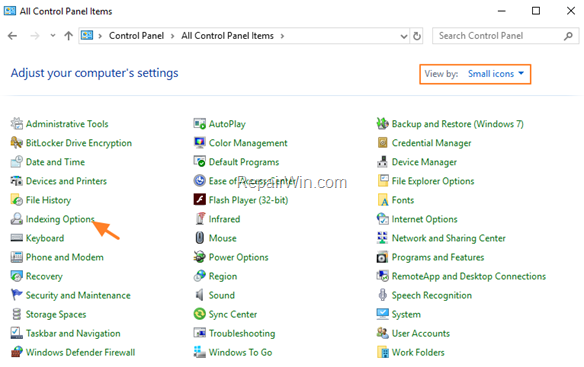The width and height of the screenshot is (584, 367).
Task: Click the Control Panel address bar icon
Action: (x=87, y=36)
